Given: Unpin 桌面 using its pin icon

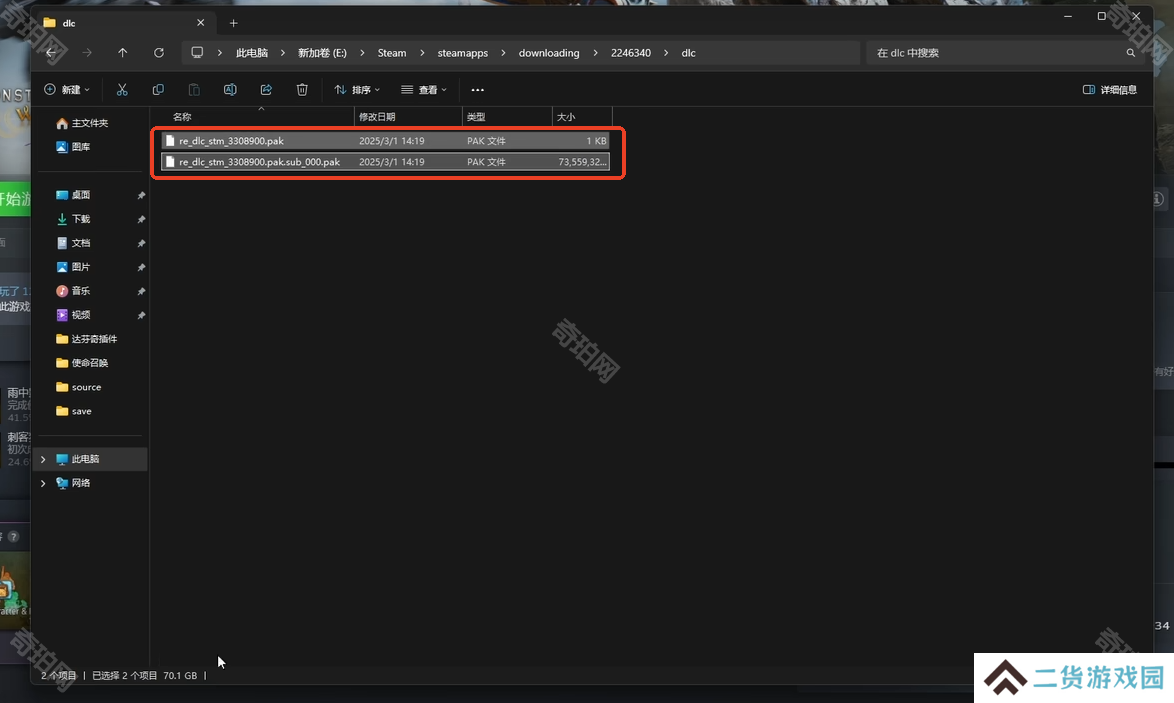Looking at the screenshot, I should coord(141,195).
